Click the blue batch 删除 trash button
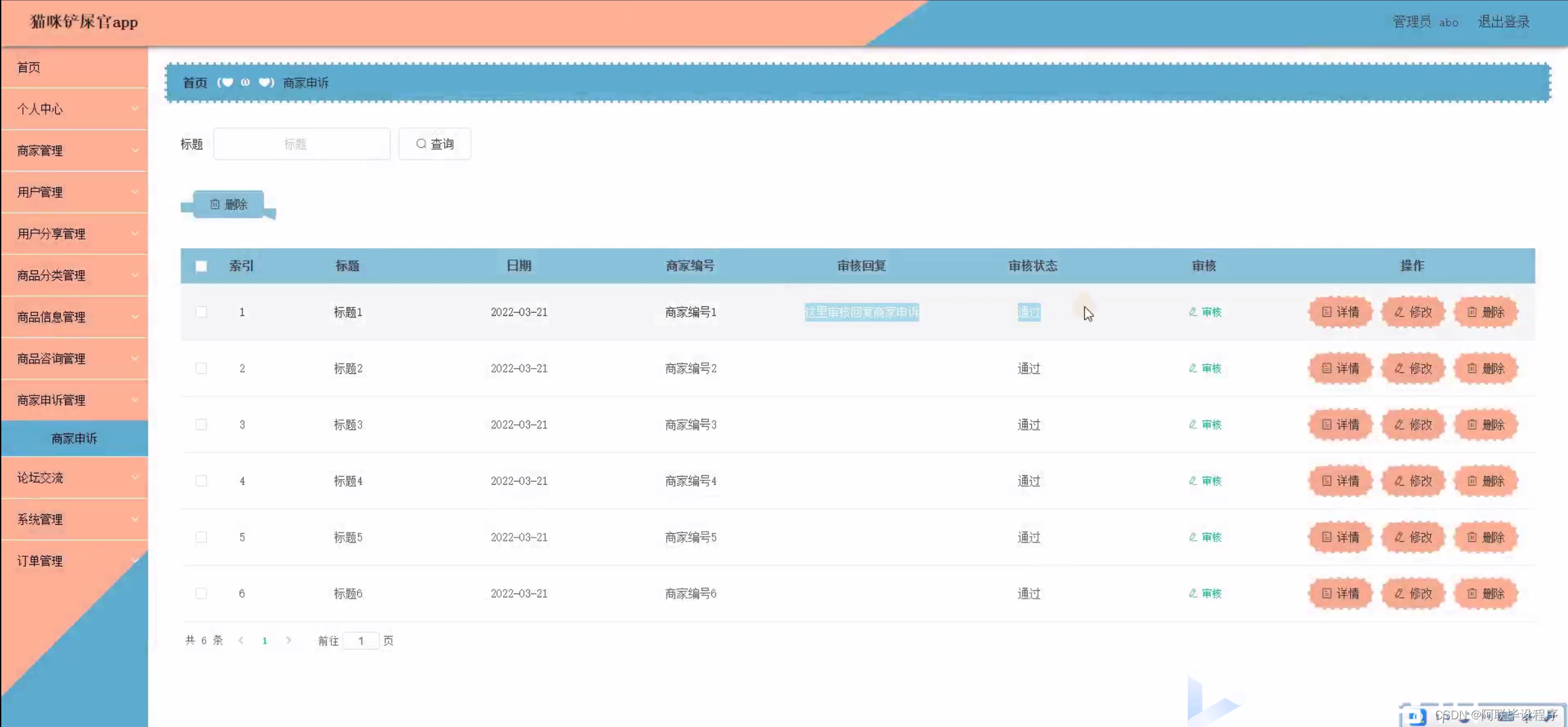Screen dimensions: 1568x727 pyautogui.click(x=229, y=204)
